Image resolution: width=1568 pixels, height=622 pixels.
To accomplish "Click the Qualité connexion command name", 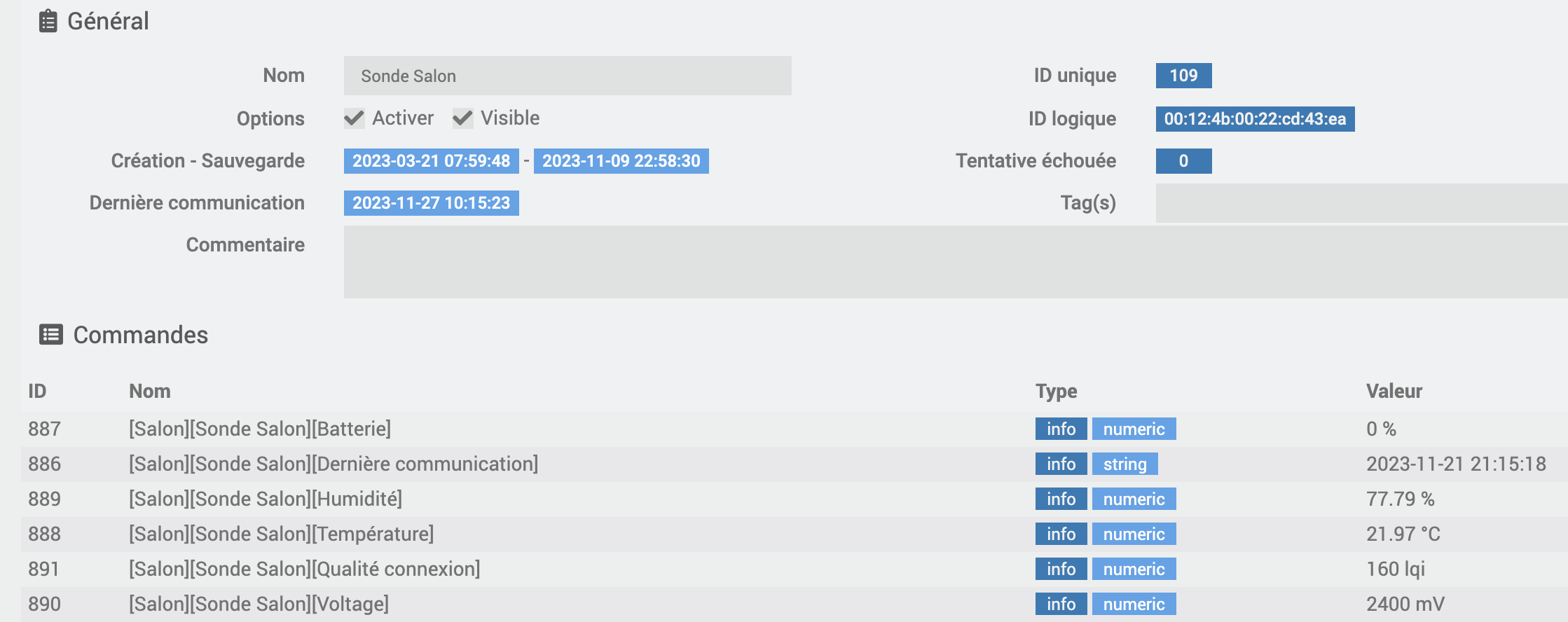I will [304, 569].
